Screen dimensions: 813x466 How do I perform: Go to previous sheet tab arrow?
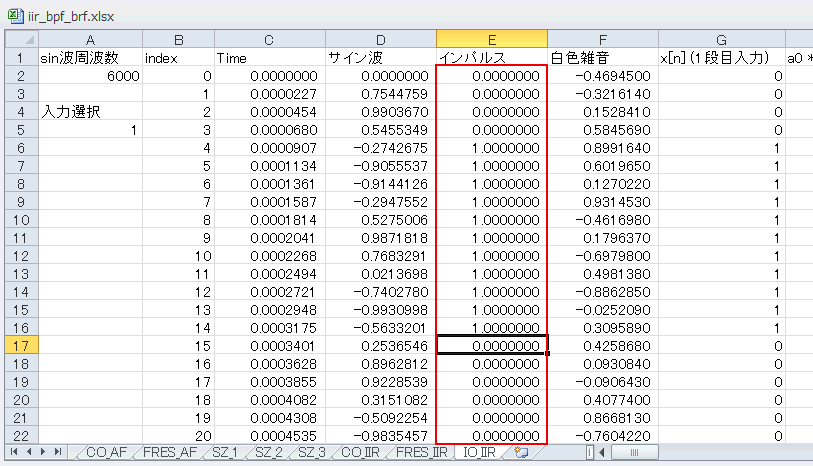(29, 452)
